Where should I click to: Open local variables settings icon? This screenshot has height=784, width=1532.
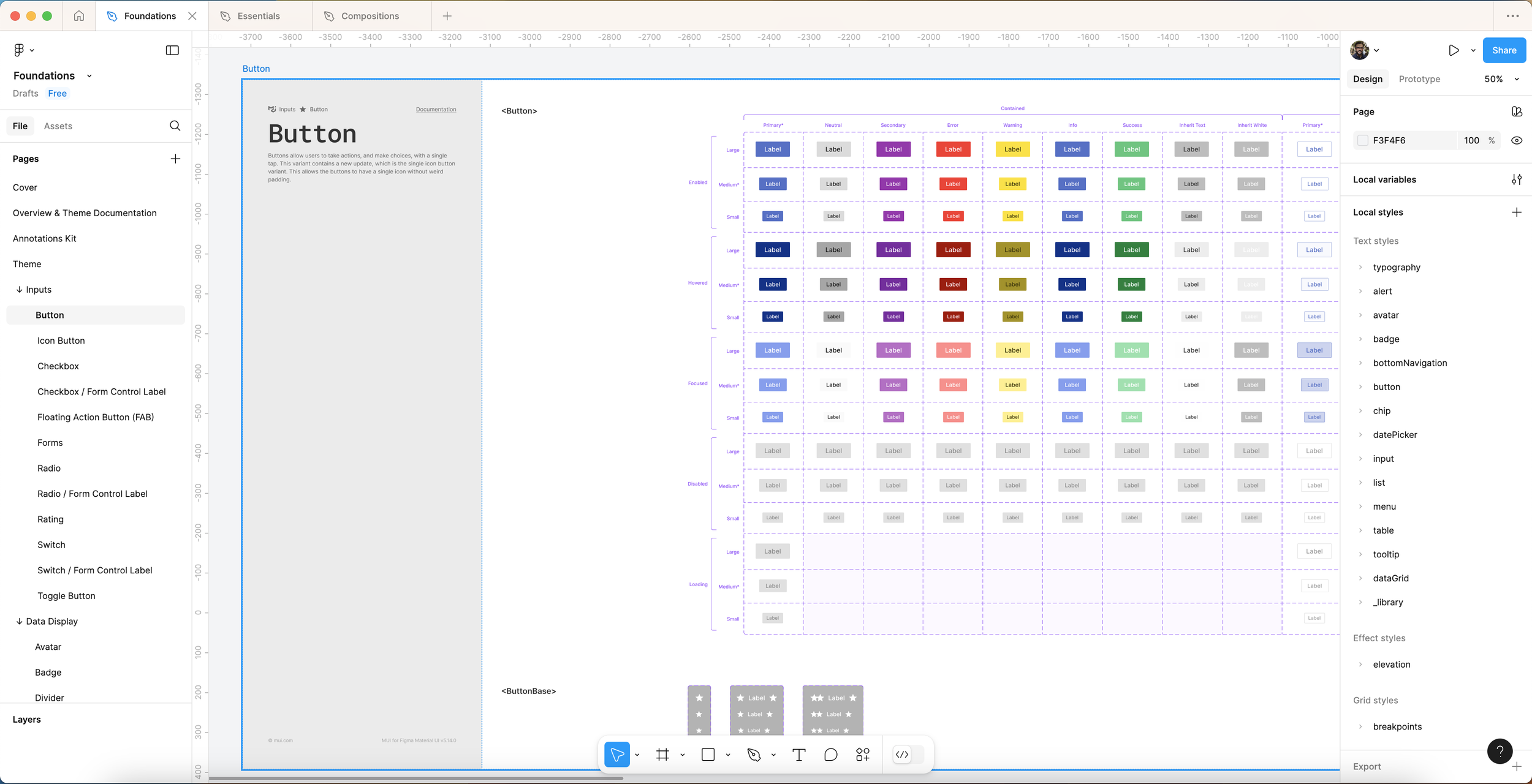click(x=1516, y=179)
